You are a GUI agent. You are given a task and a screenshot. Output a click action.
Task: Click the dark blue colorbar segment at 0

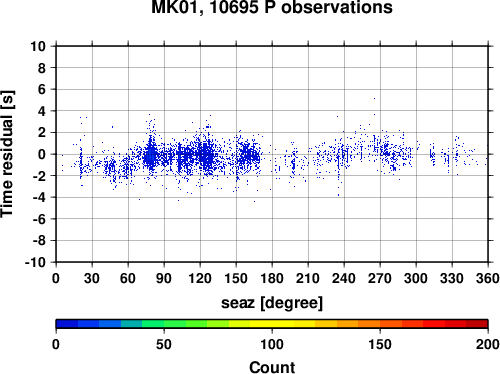coord(67,324)
